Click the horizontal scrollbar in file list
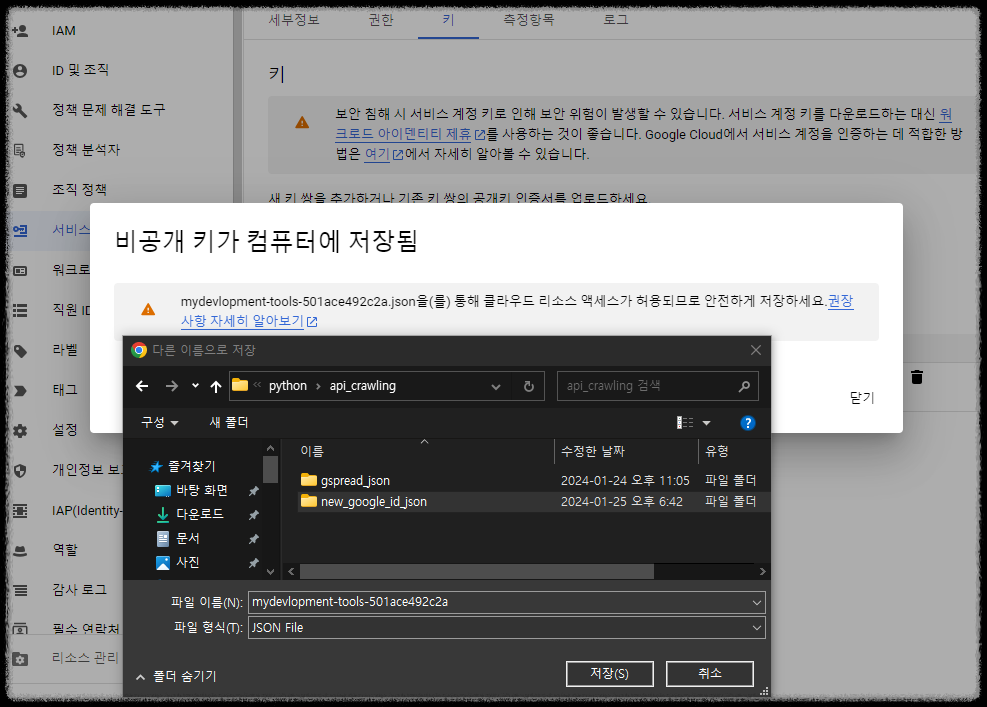 click(x=477, y=572)
